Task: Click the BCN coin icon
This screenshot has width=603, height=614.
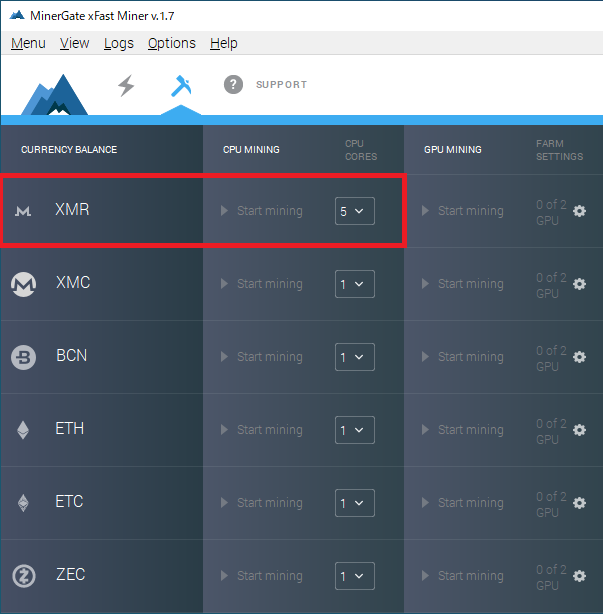Action: pyautogui.click(x=23, y=357)
